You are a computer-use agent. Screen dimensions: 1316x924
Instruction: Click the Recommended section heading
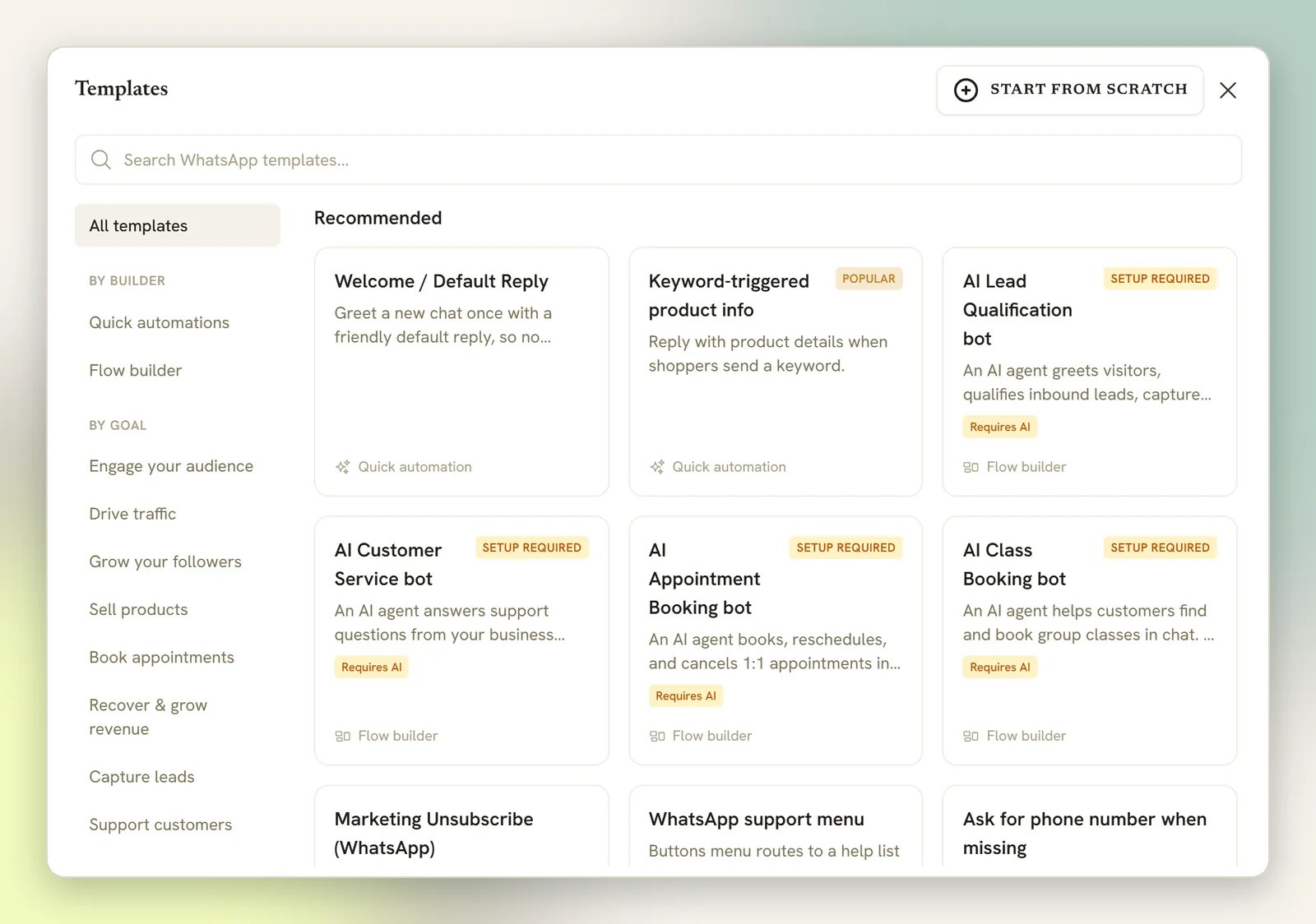click(378, 218)
